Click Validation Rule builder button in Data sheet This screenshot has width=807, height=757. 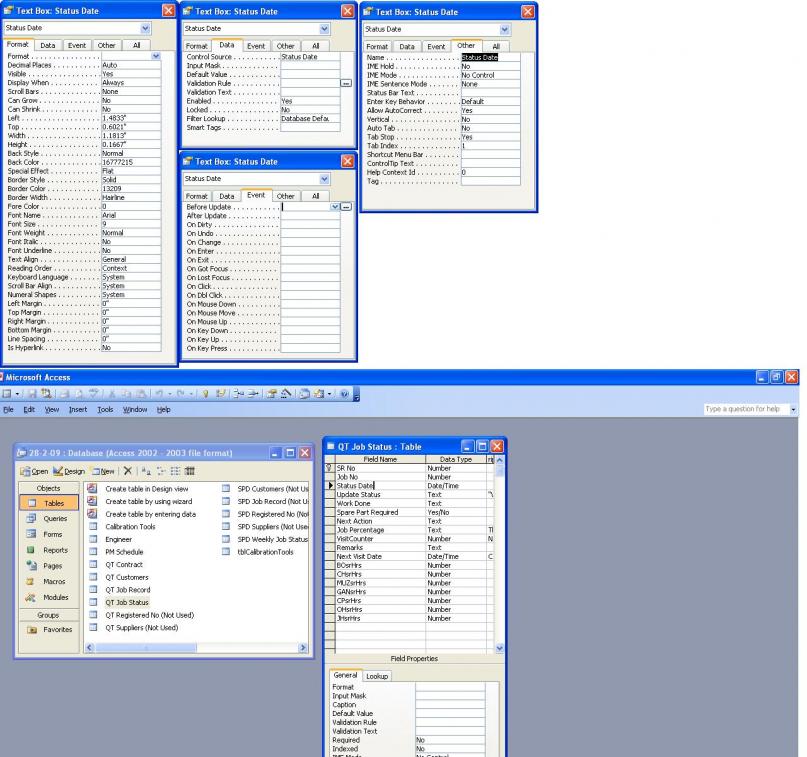point(346,83)
